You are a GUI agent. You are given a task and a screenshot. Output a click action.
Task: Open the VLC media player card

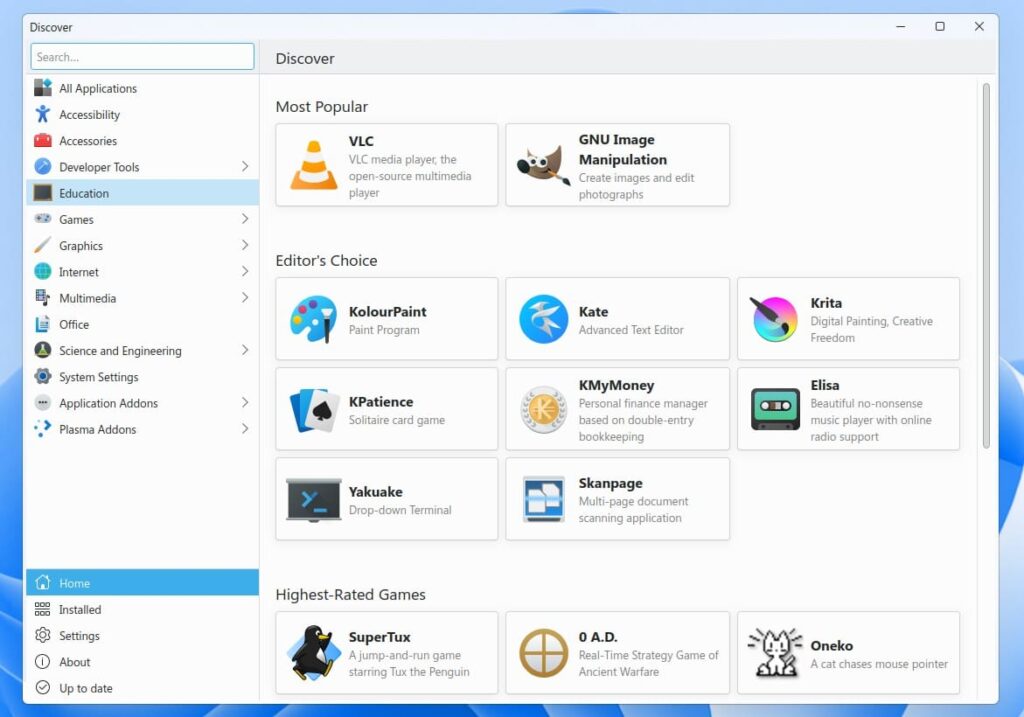tap(386, 165)
